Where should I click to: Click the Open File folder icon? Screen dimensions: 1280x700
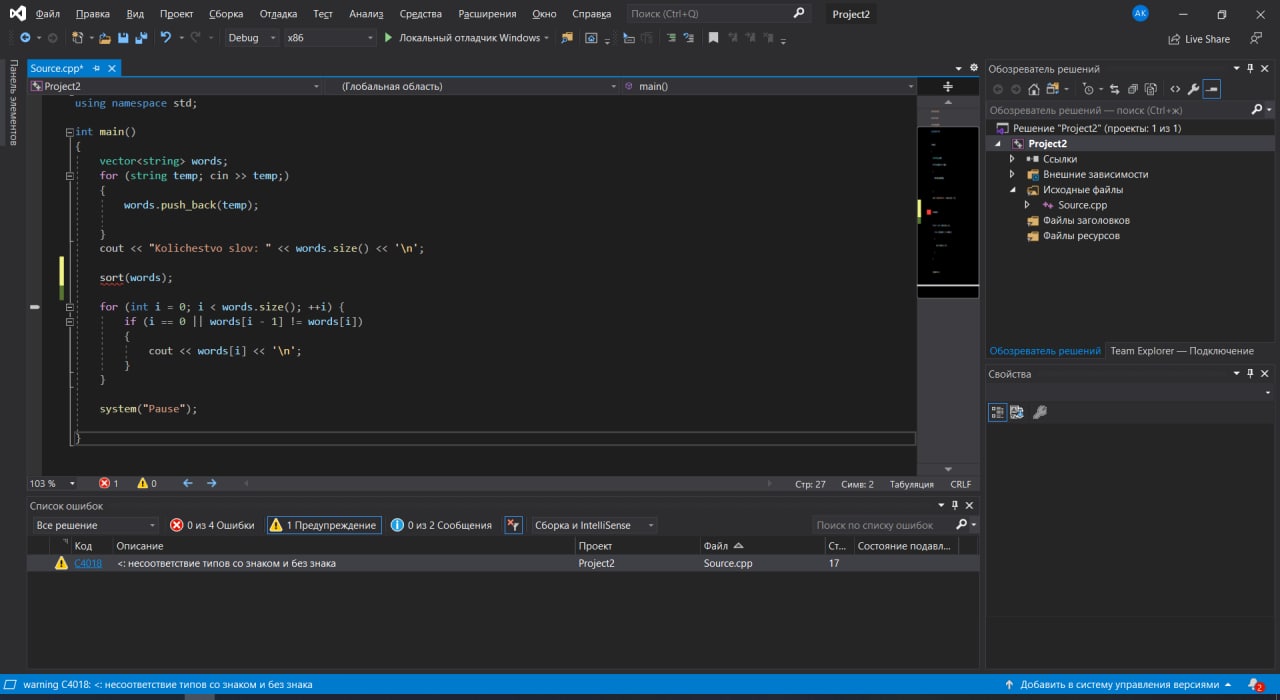click(x=104, y=38)
